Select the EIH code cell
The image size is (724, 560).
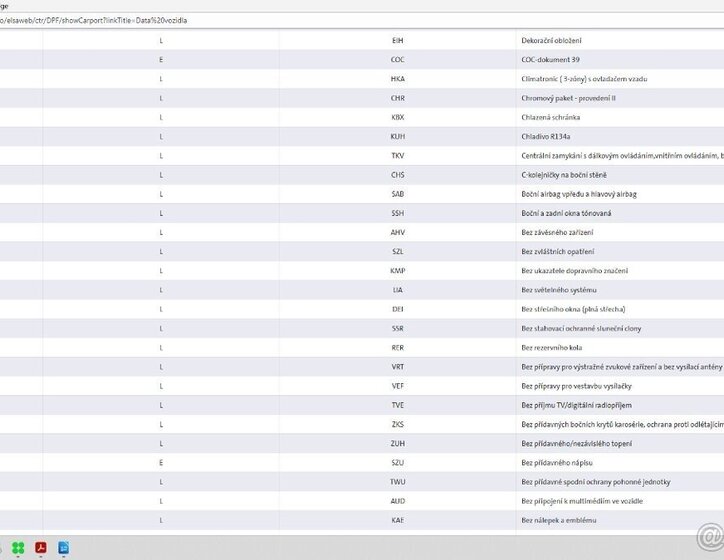[x=397, y=41]
